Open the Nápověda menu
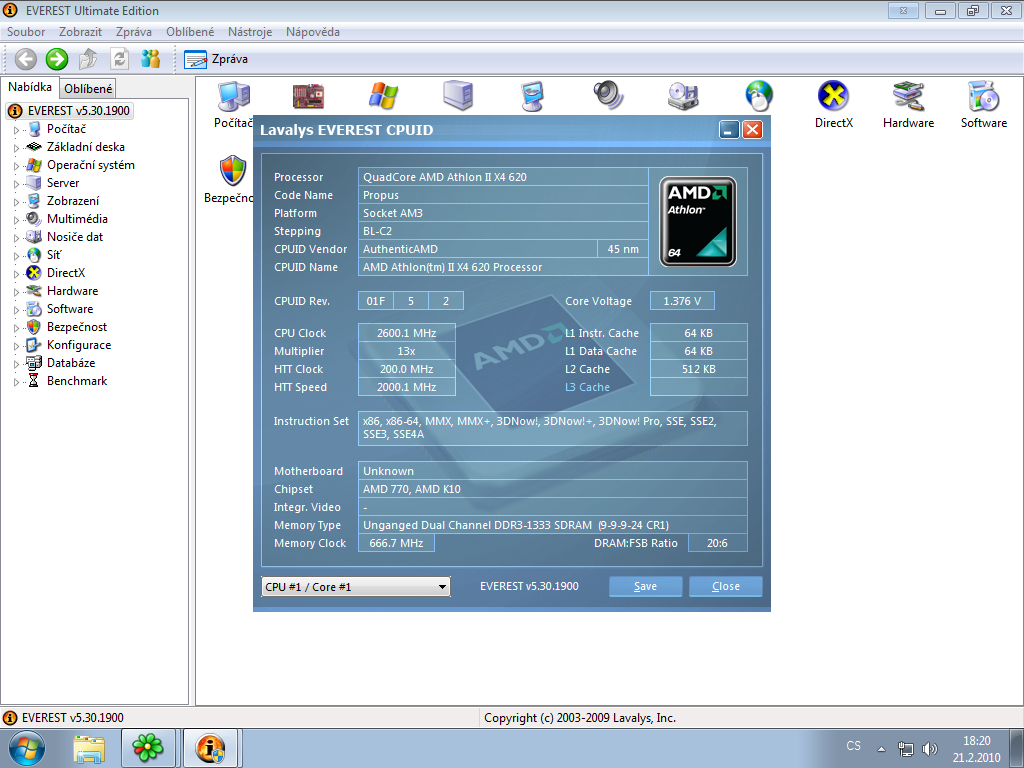The width and height of the screenshot is (1024, 768). click(313, 32)
